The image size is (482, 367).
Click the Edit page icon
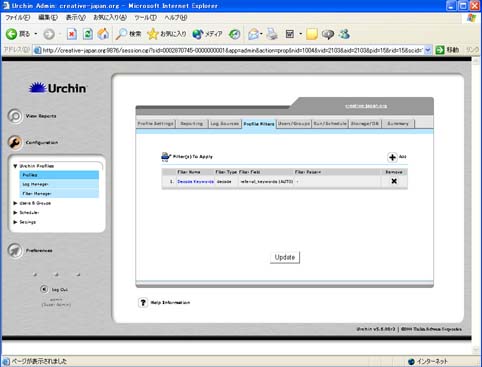click(290, 34)
